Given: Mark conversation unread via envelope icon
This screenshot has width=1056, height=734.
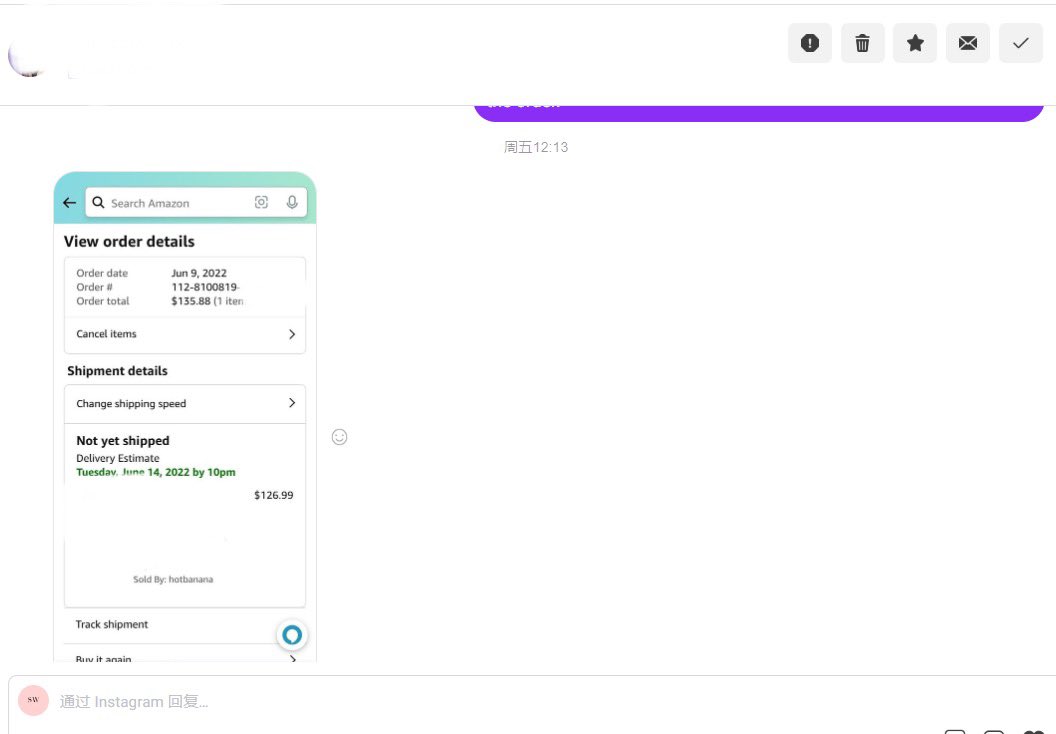Looking at the screenshot, I should [x=968, y=43].
